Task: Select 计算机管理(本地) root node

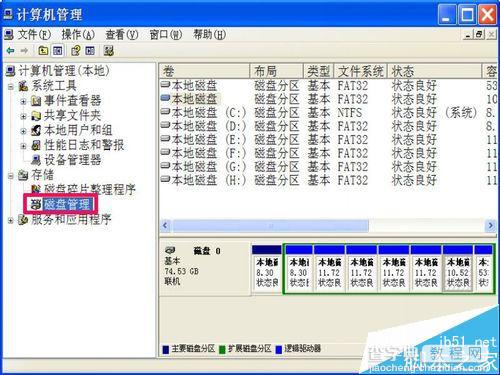Action: click(x=64, y=71)
